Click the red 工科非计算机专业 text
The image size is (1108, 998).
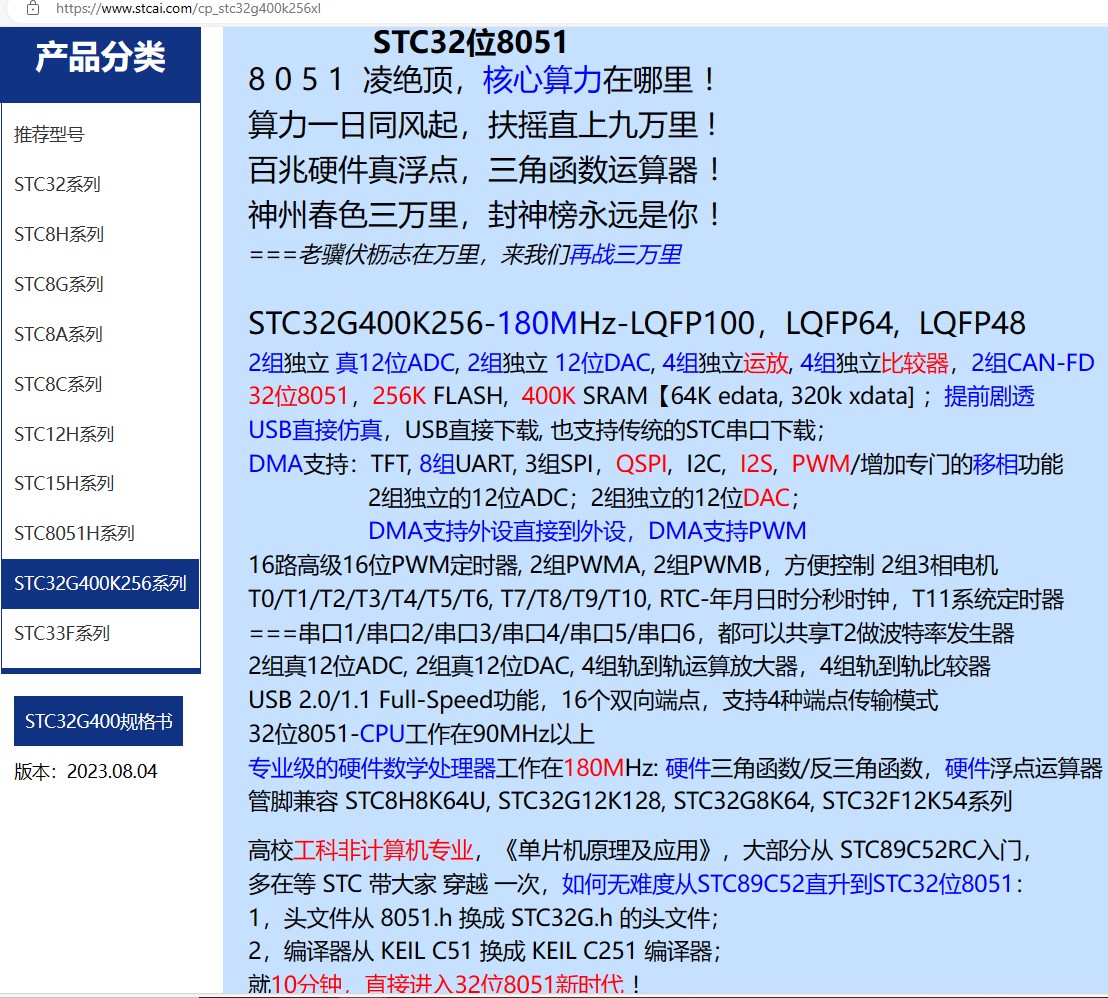383,850
